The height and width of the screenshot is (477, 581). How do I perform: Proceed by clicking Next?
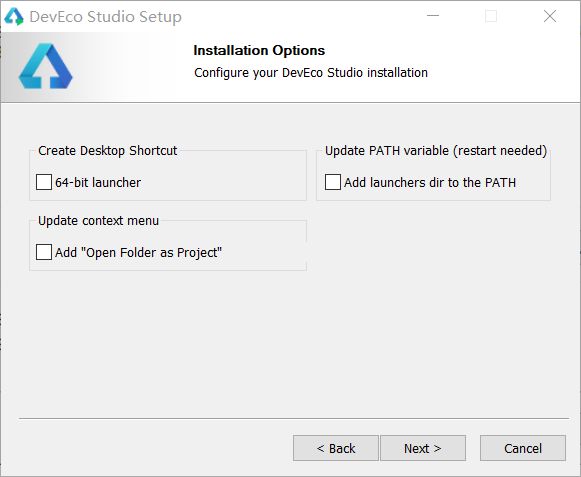[423, 448]
